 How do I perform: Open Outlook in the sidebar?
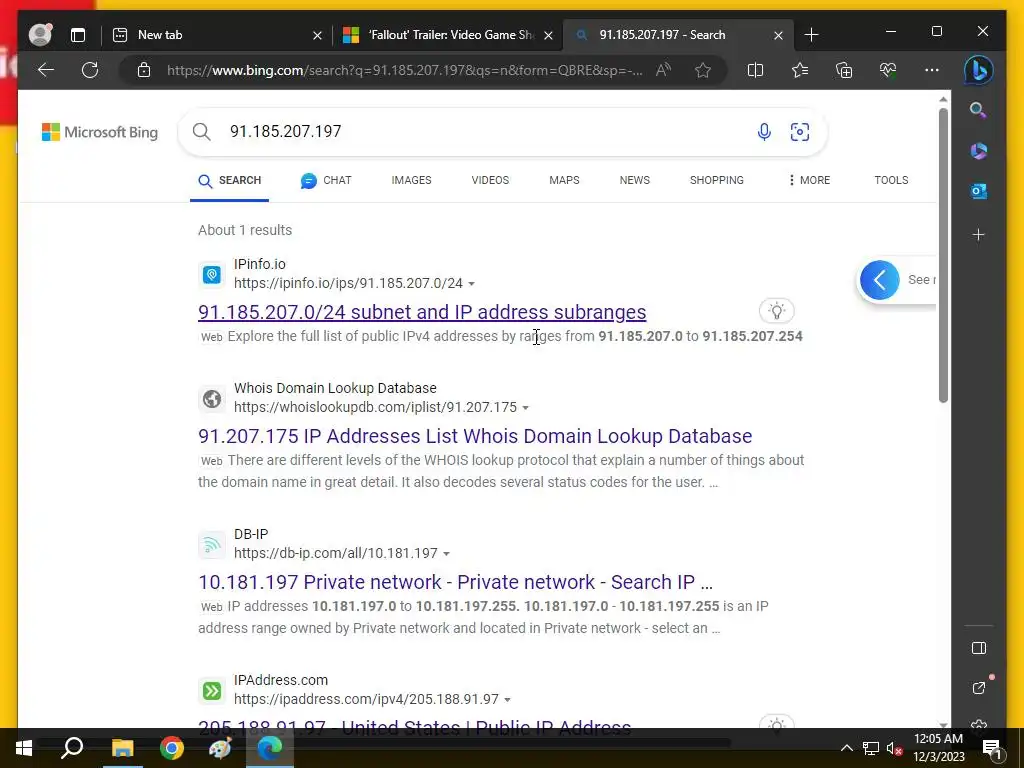pyautogui.click(x=978, y=191)
